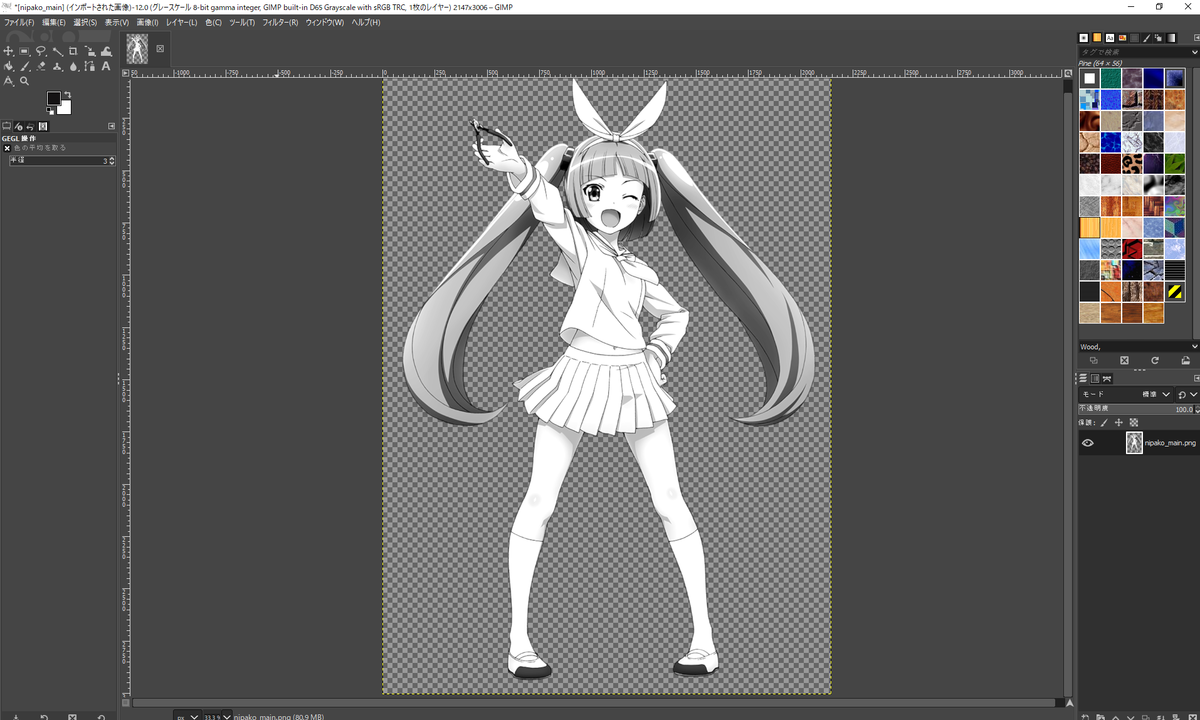This screenshot has height=720, width=1200.
Task: Select the Fuzzy Select wand tool
Action: [57, 51]
